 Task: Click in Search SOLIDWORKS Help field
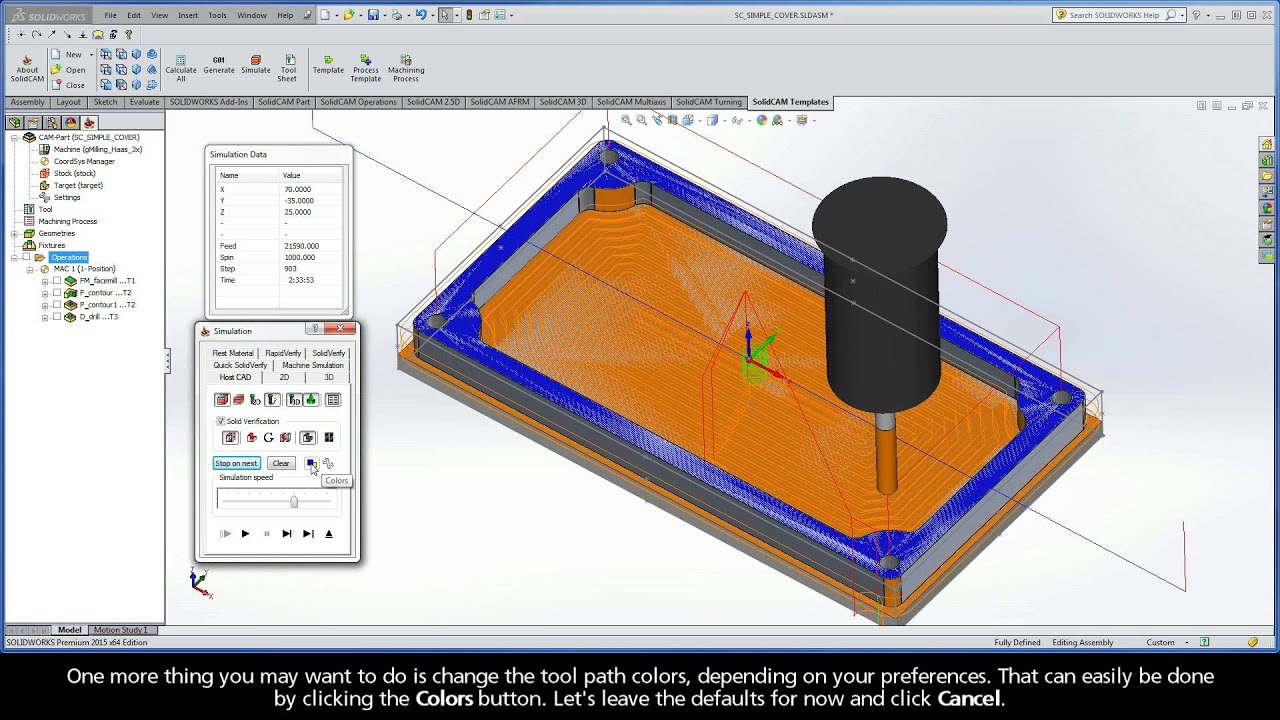pyautogui.click(x=1114, y=15)
